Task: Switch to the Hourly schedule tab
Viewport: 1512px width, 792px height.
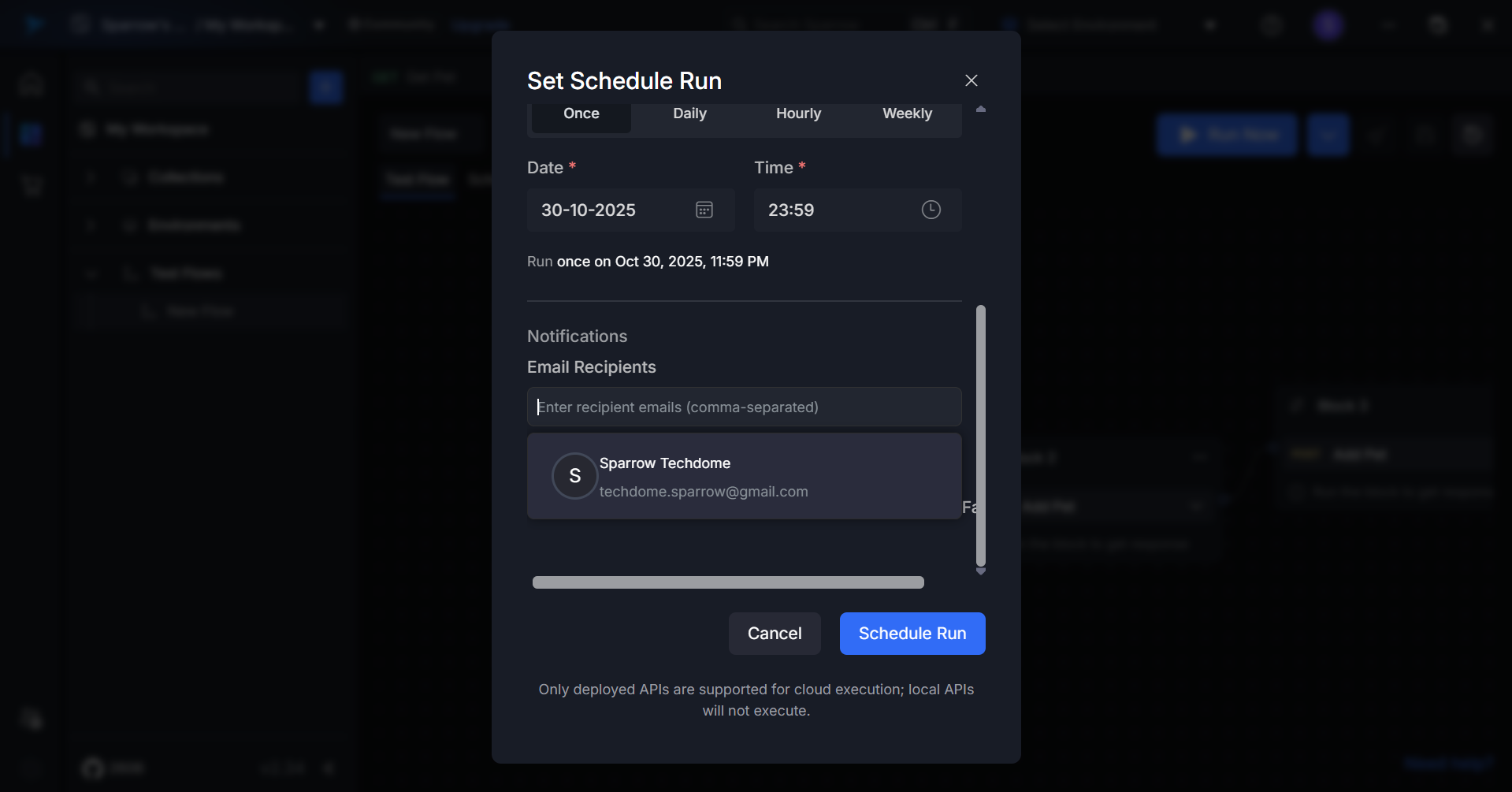Action: tap(798, 114)
